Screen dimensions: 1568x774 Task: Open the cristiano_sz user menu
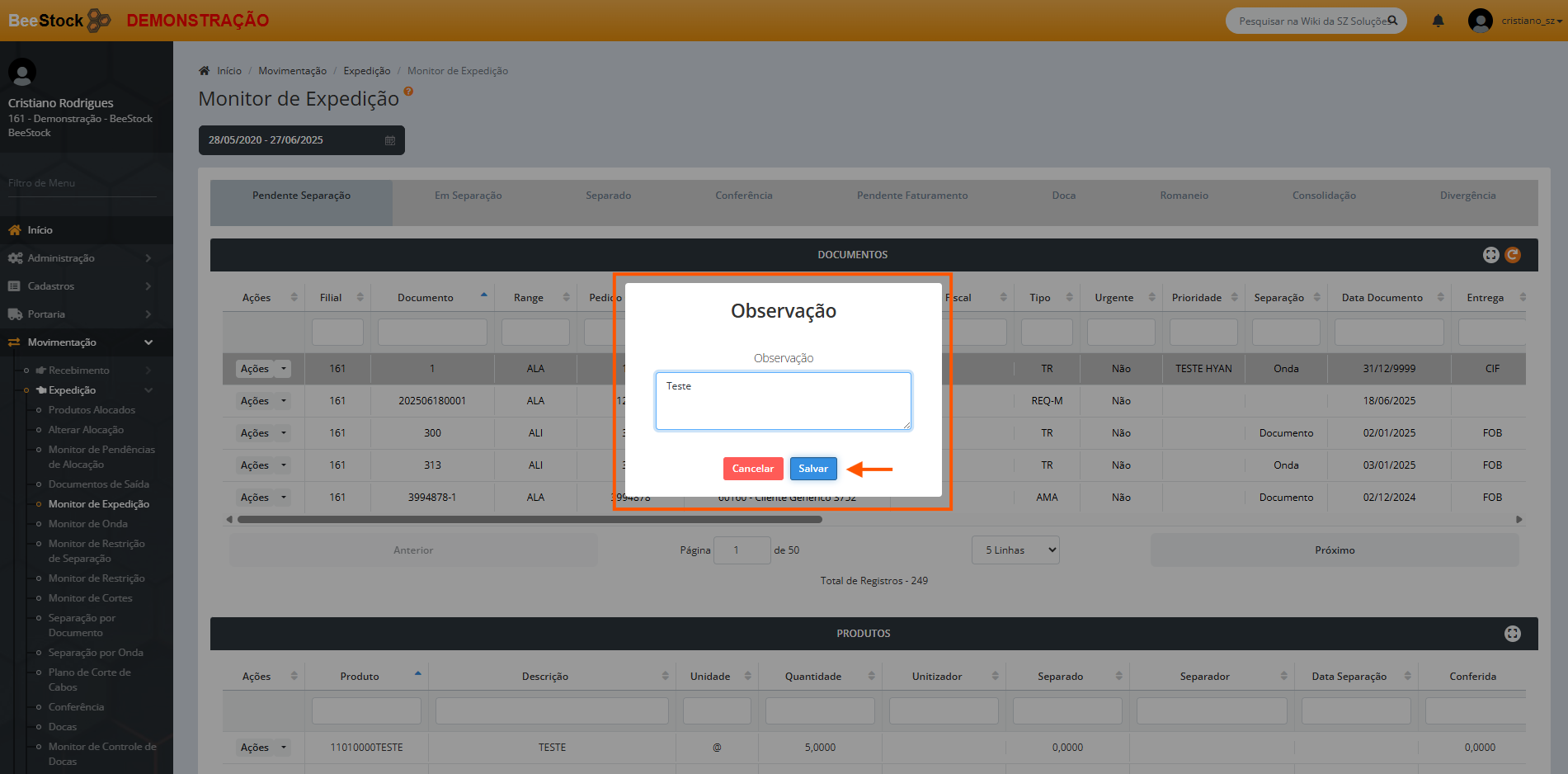[1530, 21]
